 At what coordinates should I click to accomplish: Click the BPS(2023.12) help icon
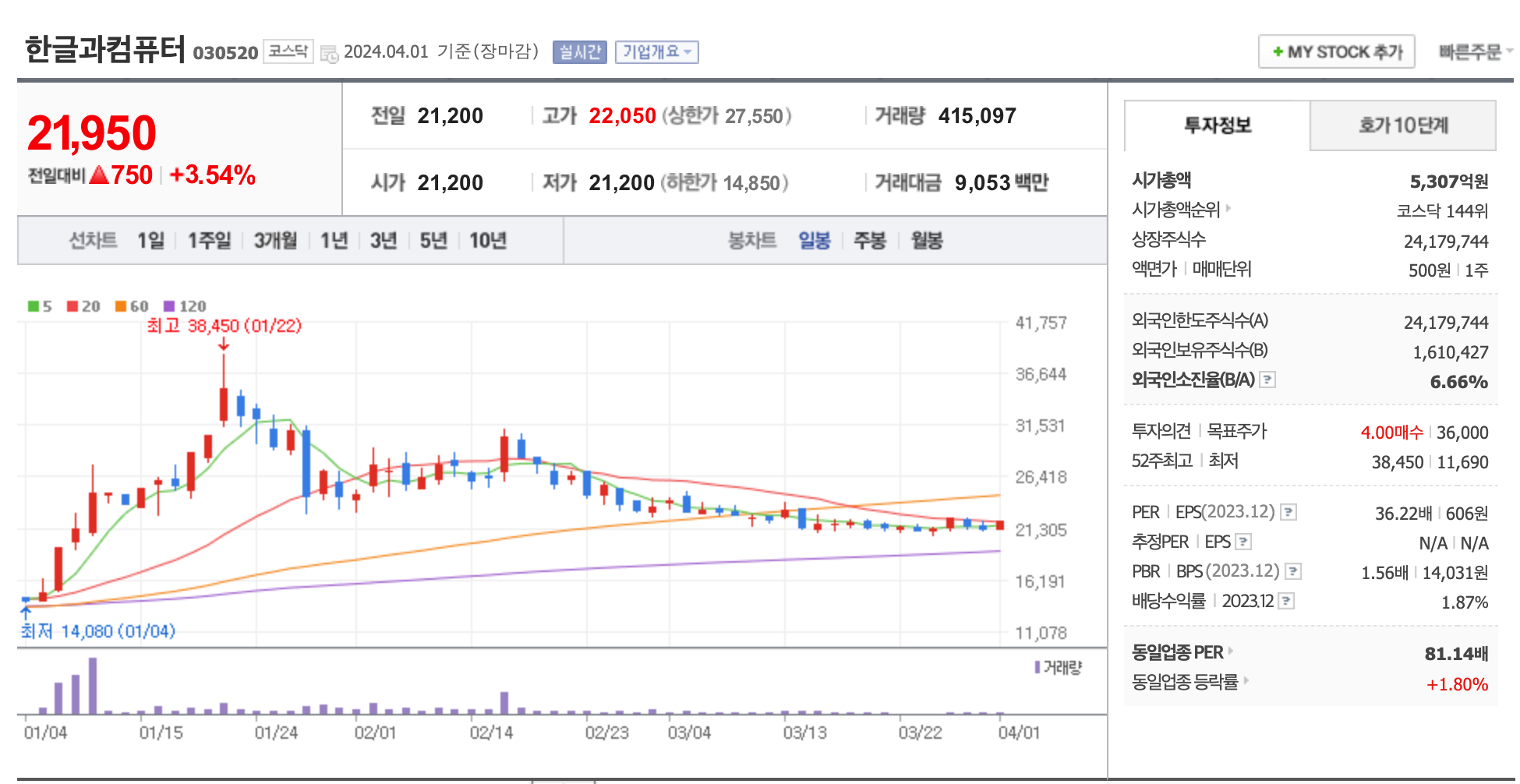(x=1292, y=571)
